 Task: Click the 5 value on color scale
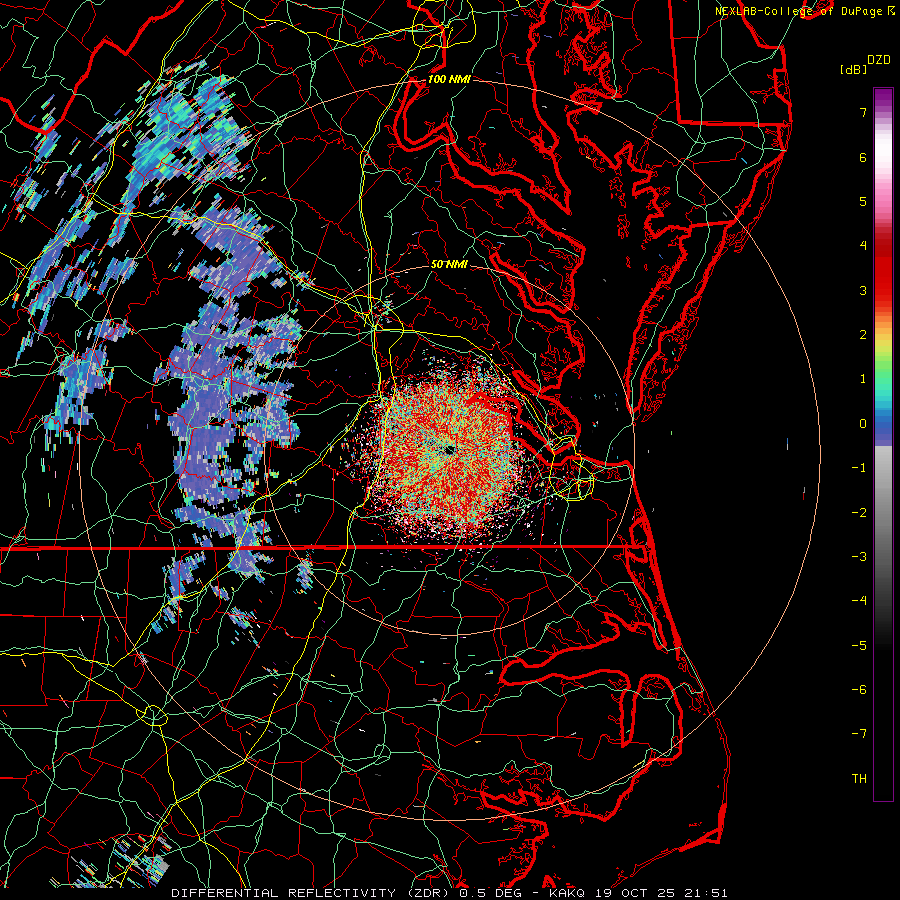tap(863, 201)
